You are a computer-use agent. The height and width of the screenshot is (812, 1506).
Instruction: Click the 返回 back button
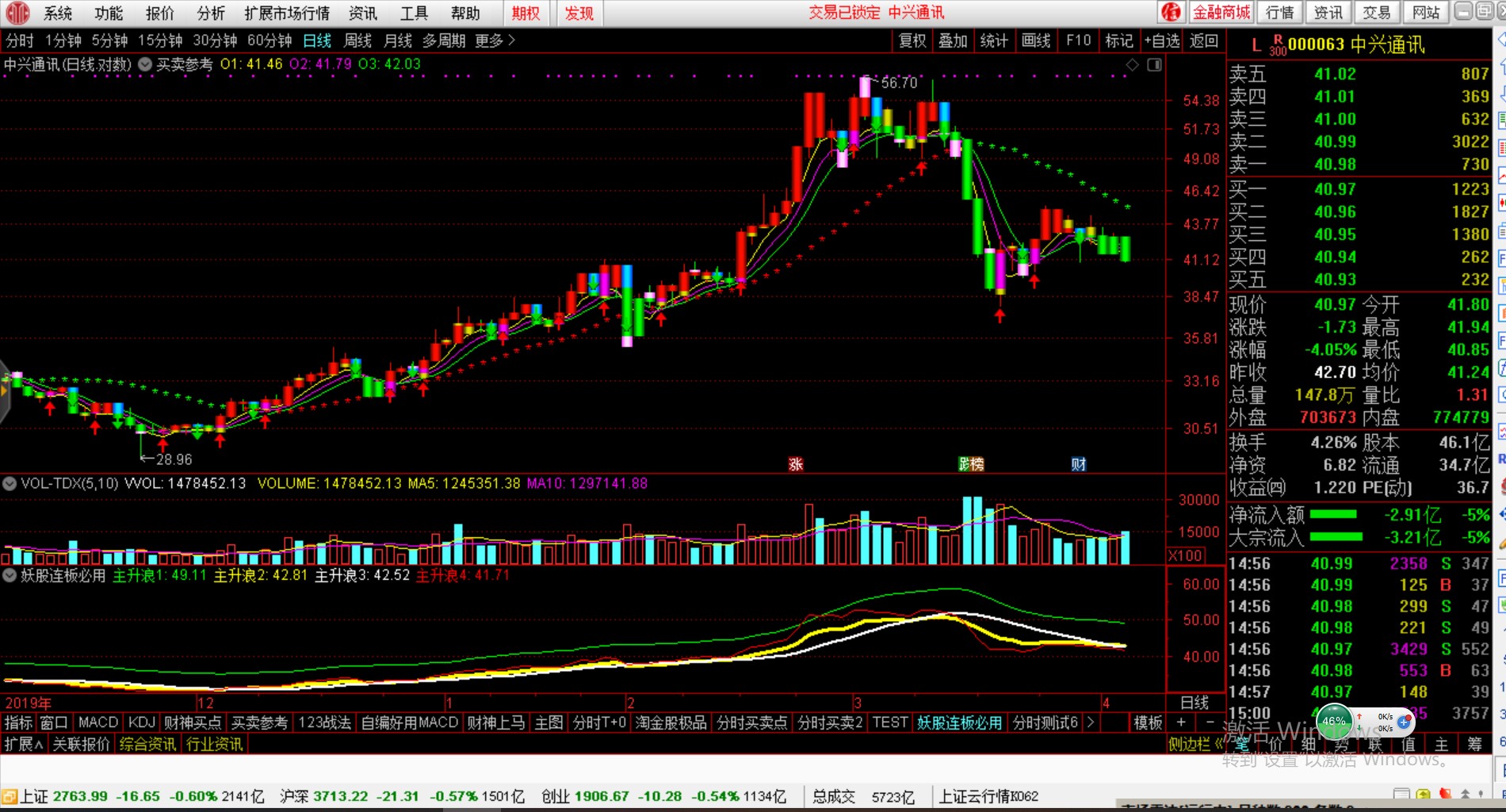click(x=1204, y=40)
